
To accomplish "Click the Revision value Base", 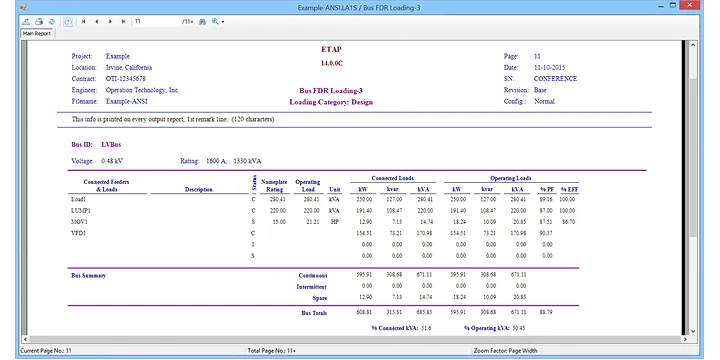I will pos(540,90).
